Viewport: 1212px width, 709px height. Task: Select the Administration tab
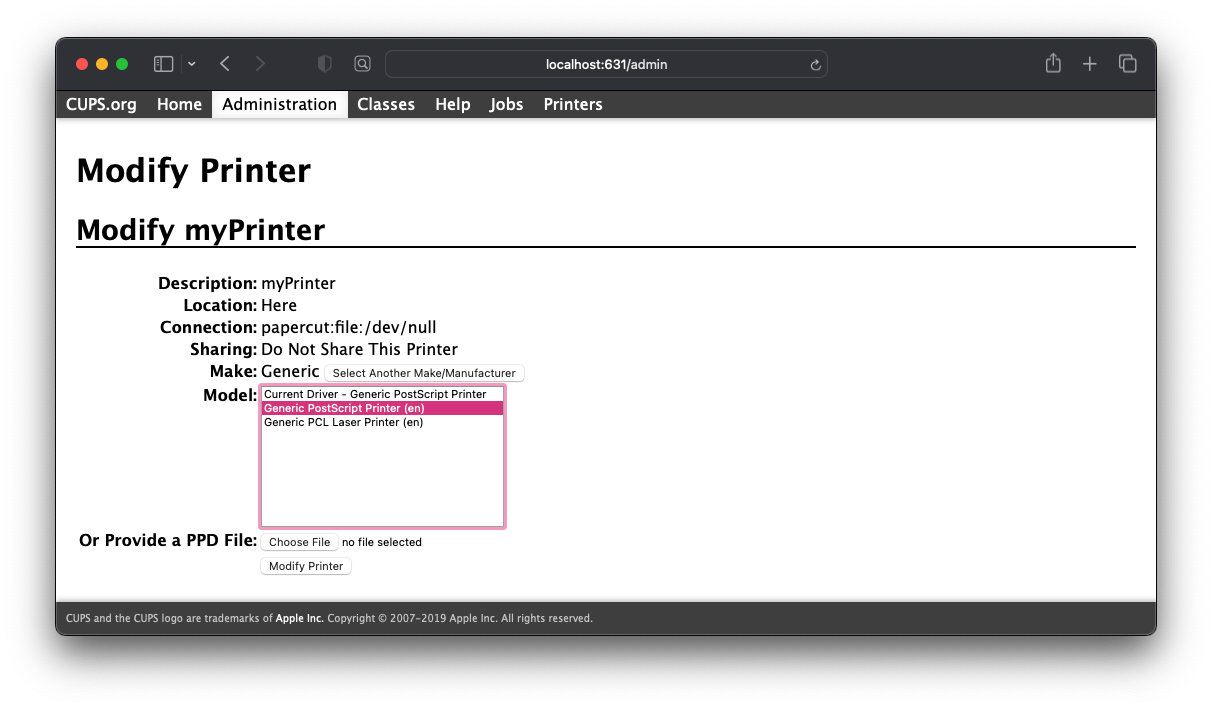point(280,104)
